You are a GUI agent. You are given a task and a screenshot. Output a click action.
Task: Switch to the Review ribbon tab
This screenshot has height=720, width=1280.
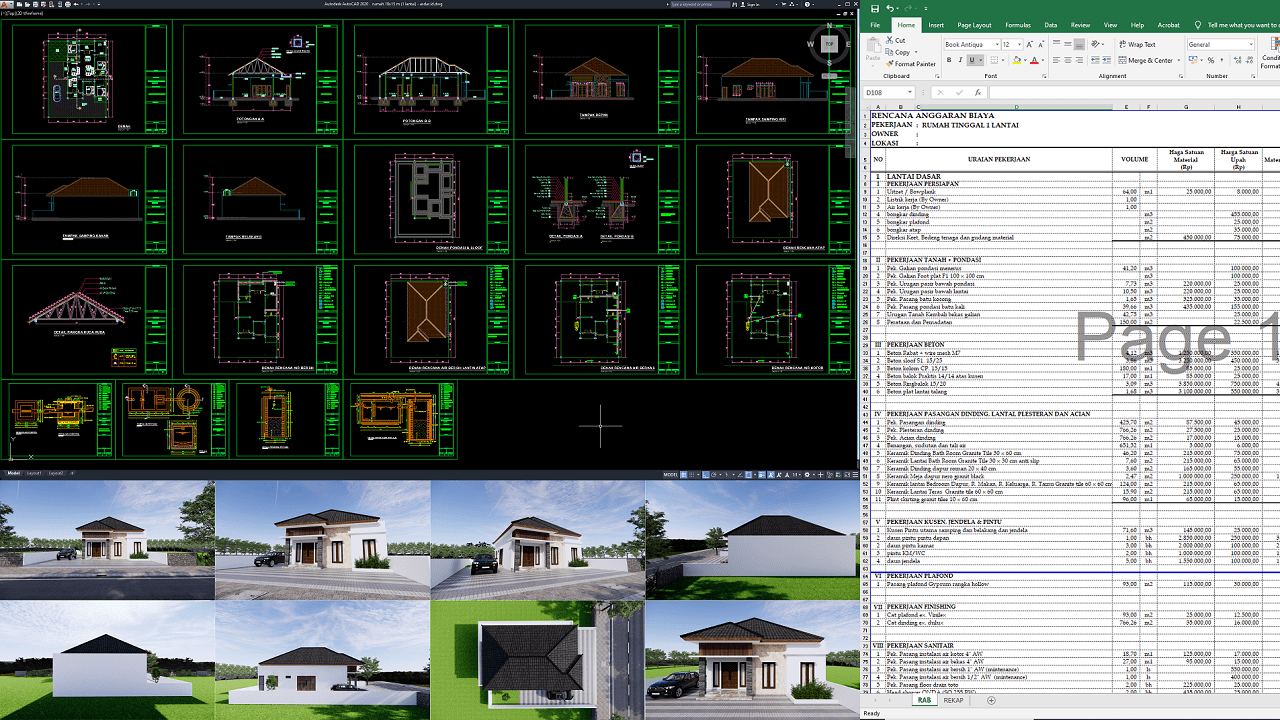(x=1080, y=25)
